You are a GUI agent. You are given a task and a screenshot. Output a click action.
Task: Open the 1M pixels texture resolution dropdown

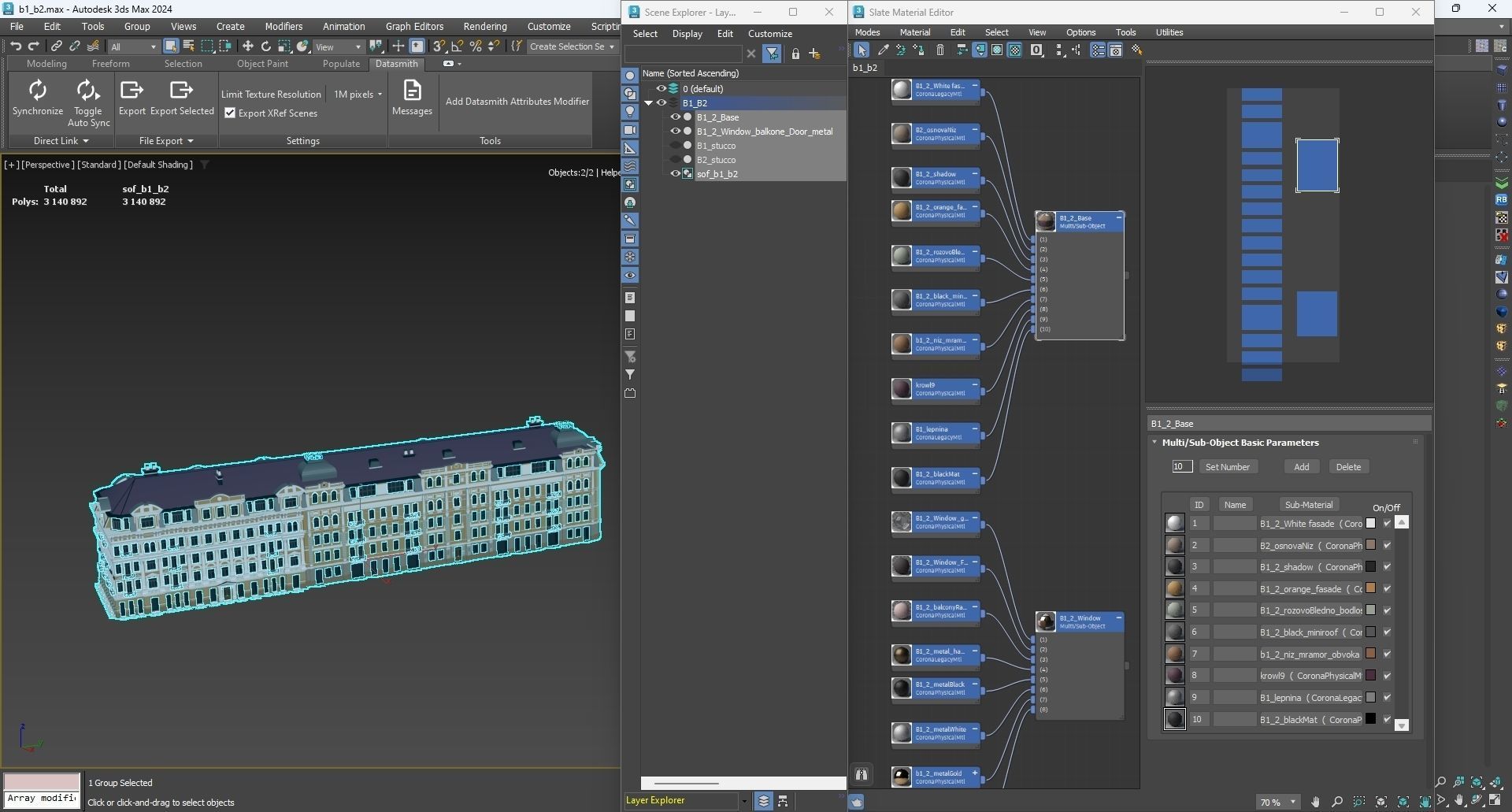(358, 95)
